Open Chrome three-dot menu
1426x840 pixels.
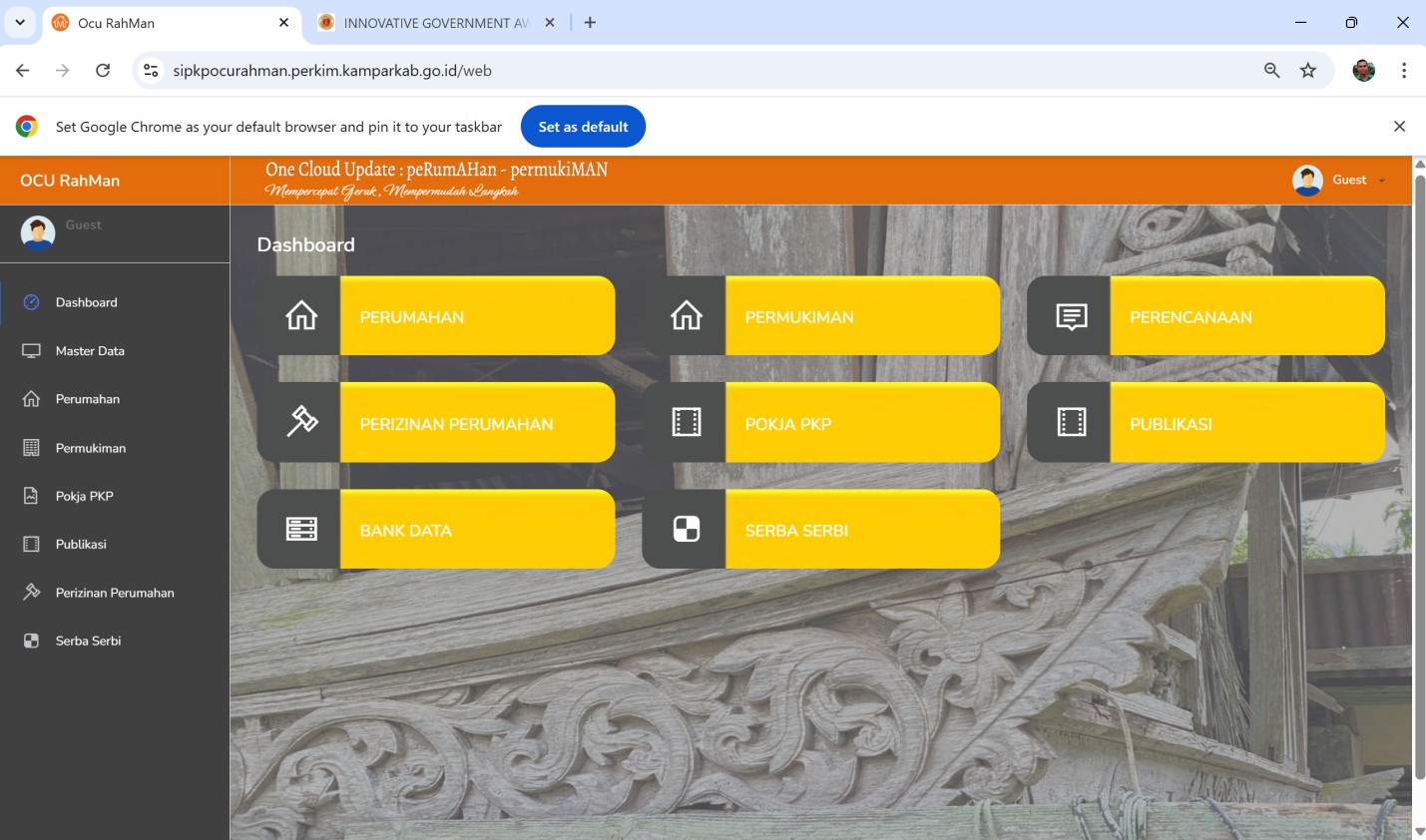(1403, 71)
